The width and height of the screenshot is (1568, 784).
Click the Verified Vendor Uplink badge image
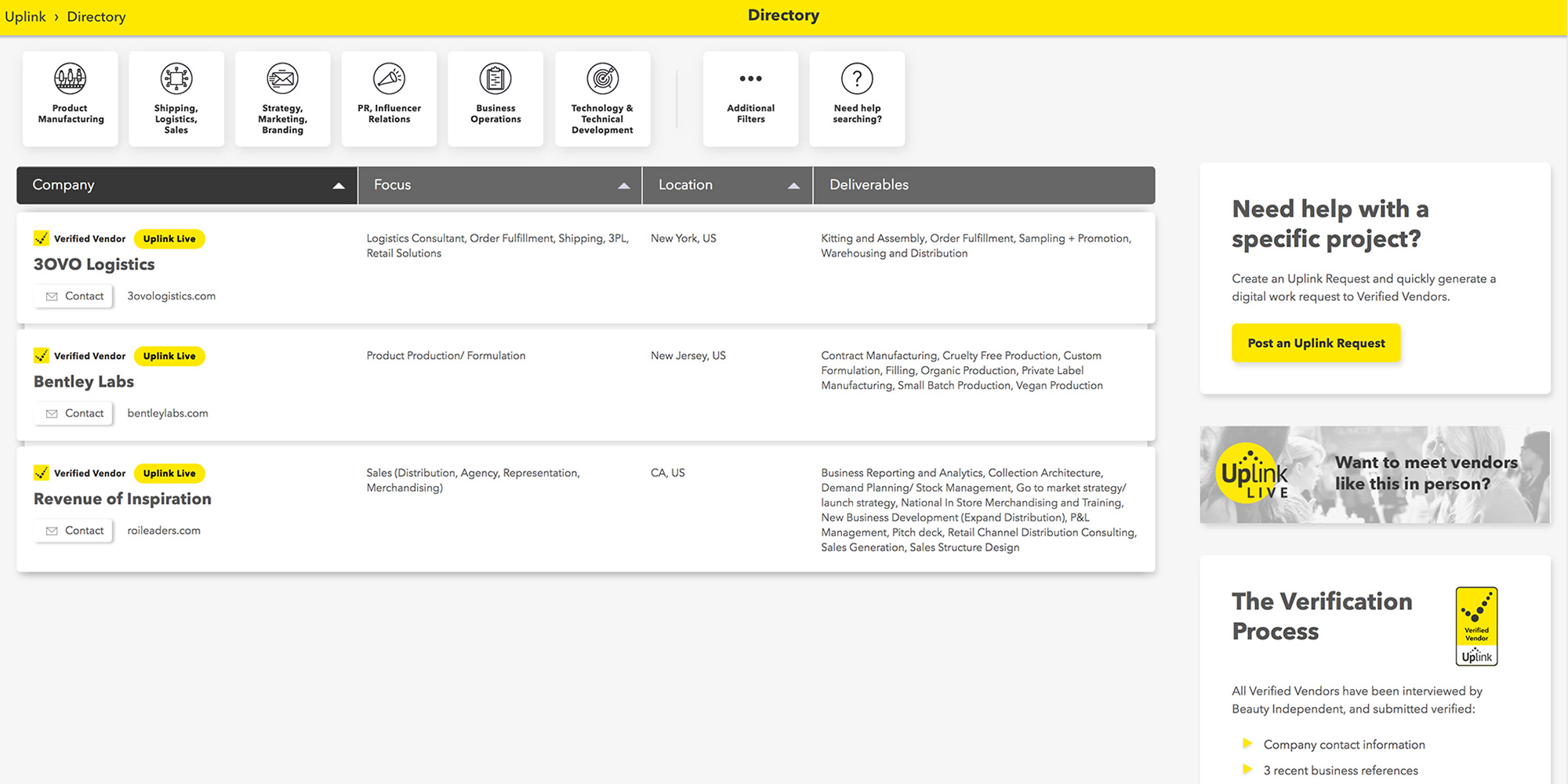(1476, 626)
